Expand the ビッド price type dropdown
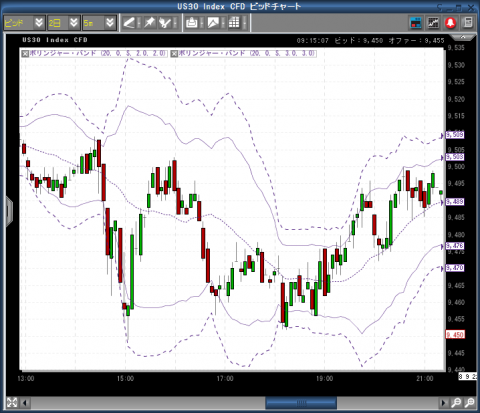 (x=39, y=23)
